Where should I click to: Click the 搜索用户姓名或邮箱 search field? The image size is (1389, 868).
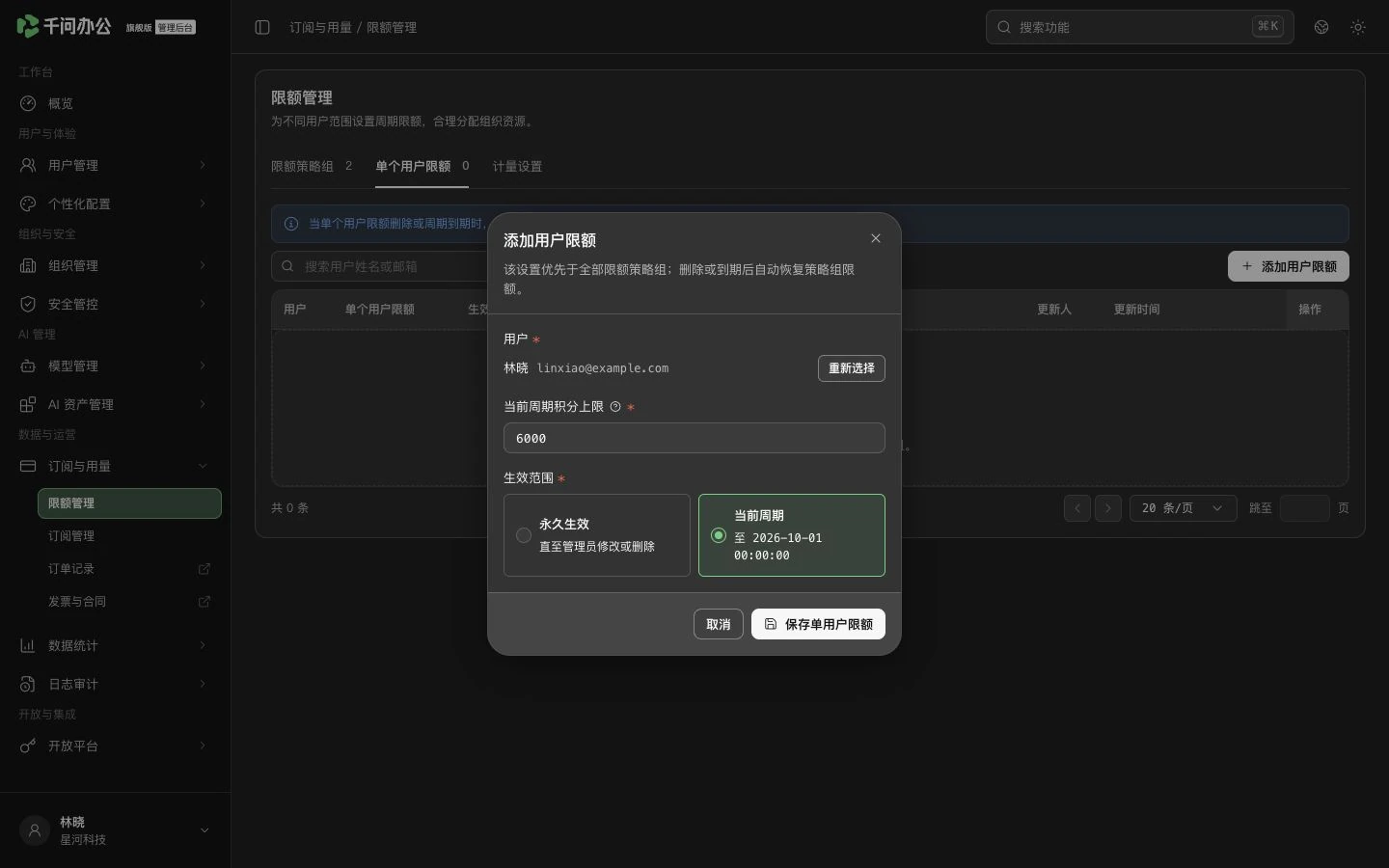pyautogui.click(x=381, y=266)
